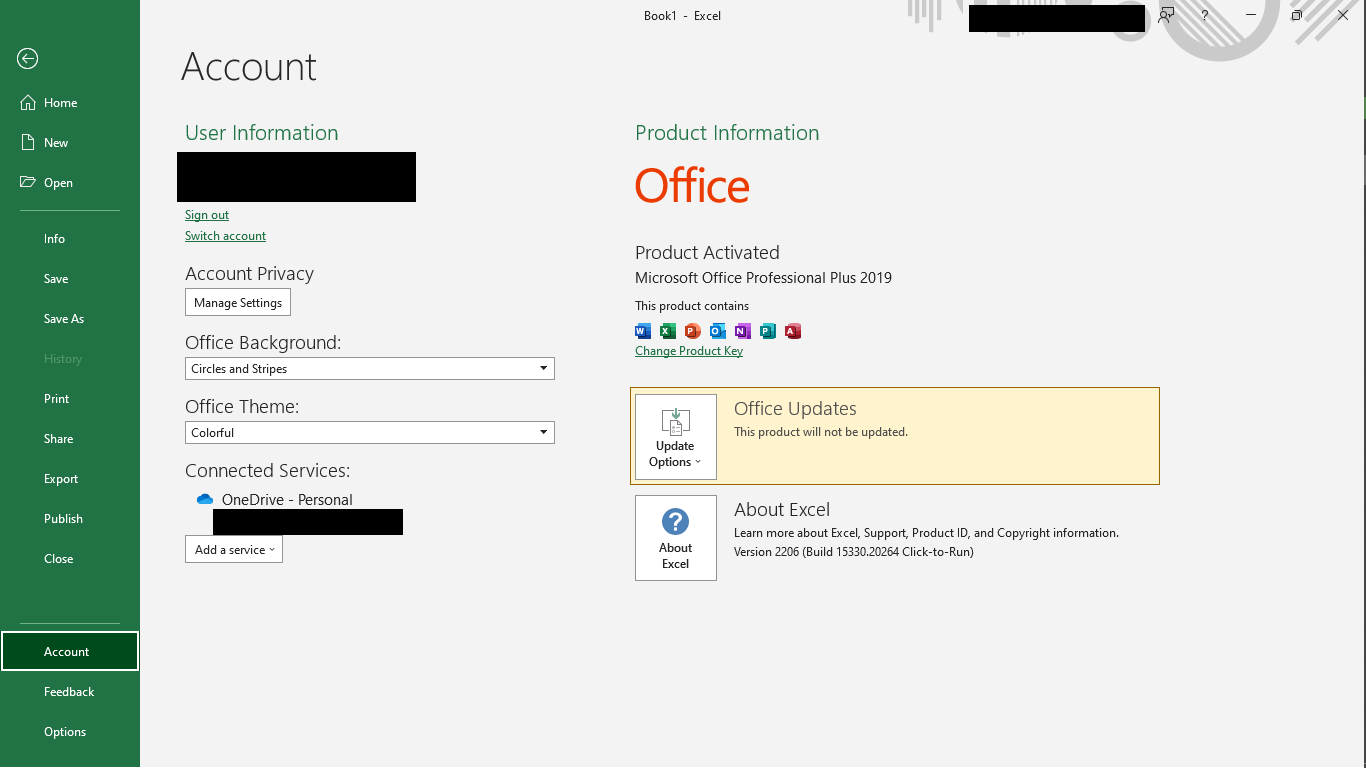This screenshot has width=1366, height=768.
Task: Click the OneDrive cloud icon
Action: tap(205, 499)
